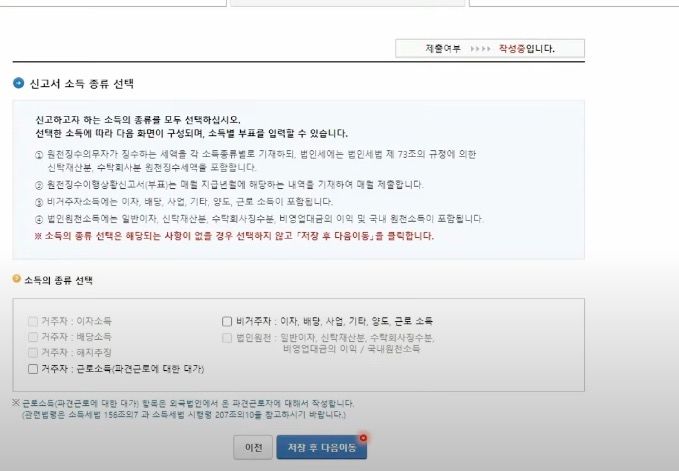The image size is (679, 471).
Task: Check 비거주자 : 이자, 배당, 사업, 기타, 양도, 근로 소득
Action: [227, 321]
